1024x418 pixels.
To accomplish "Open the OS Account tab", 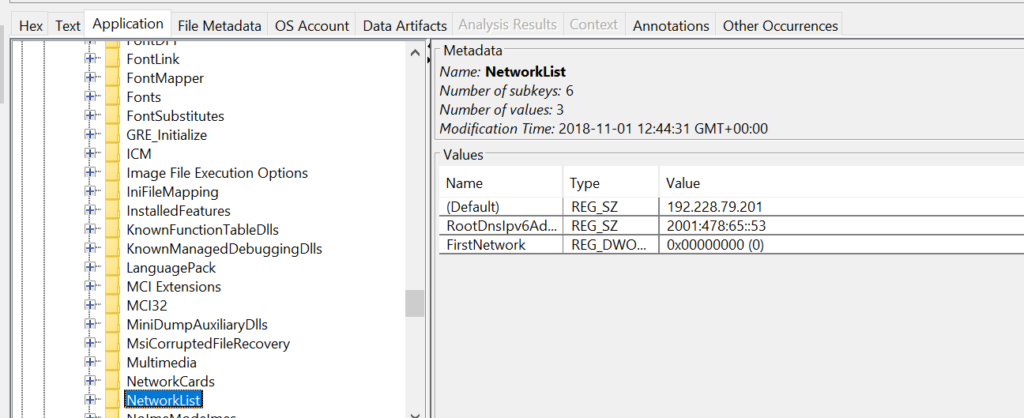I will pyautogui.click(x=312, y=25).
